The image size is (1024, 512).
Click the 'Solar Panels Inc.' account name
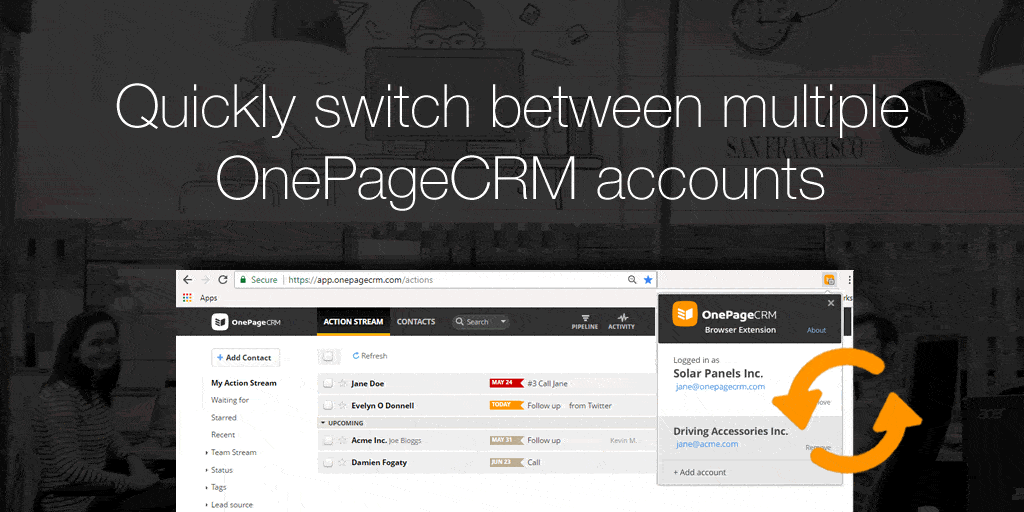click(718, 374)
